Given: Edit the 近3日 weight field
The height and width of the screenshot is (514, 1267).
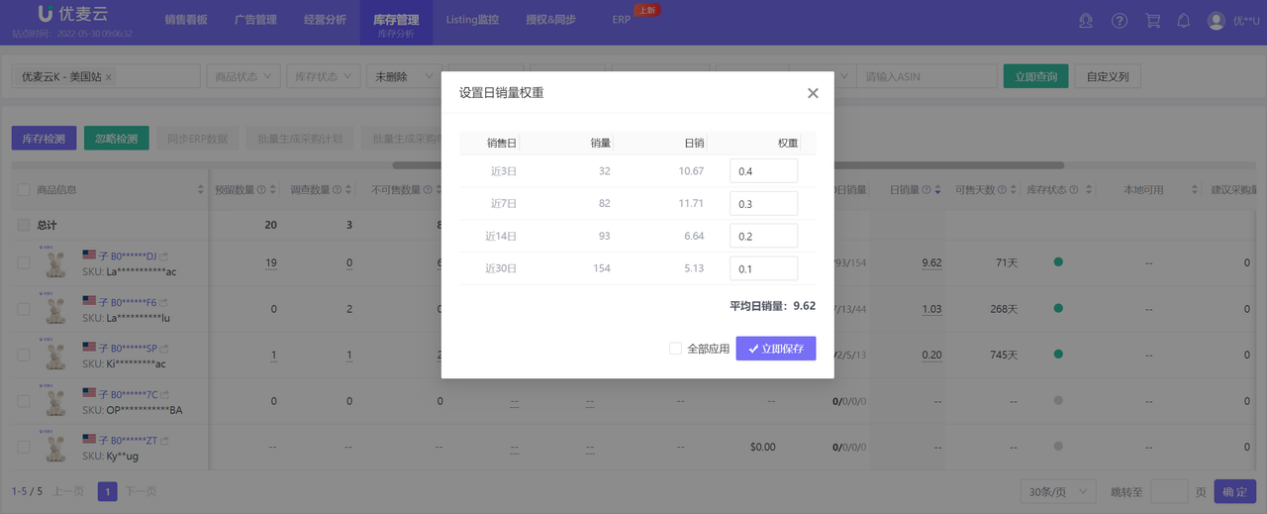Looking at the screenshot, I should coord(764,171).
